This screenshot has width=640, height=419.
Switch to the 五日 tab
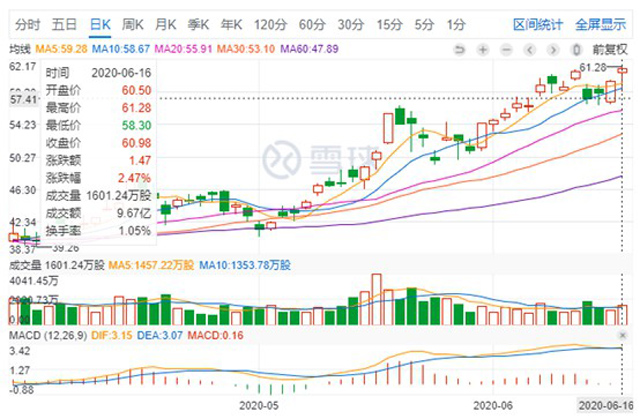coord(64,24)
